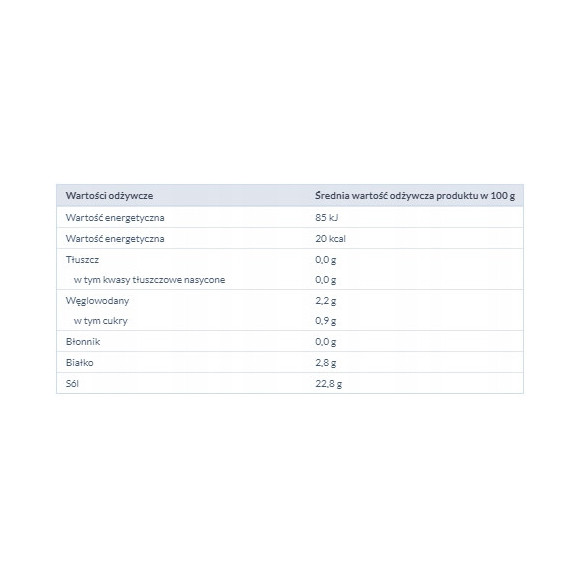Click the 'Białko' row label

point(80,362)
